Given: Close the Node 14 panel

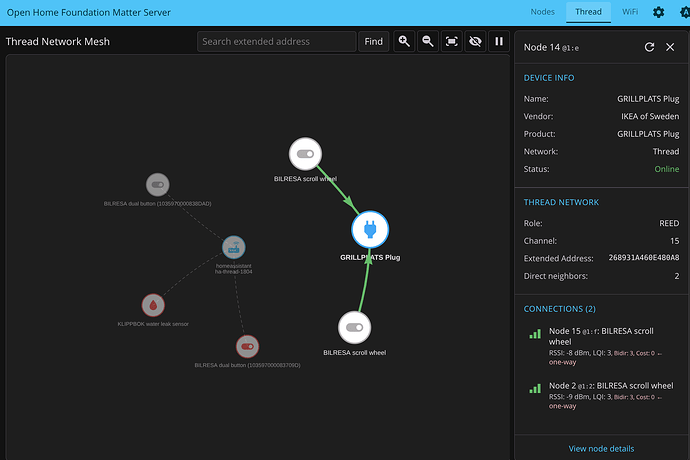Looking at the screenshot, I should 670,47.
